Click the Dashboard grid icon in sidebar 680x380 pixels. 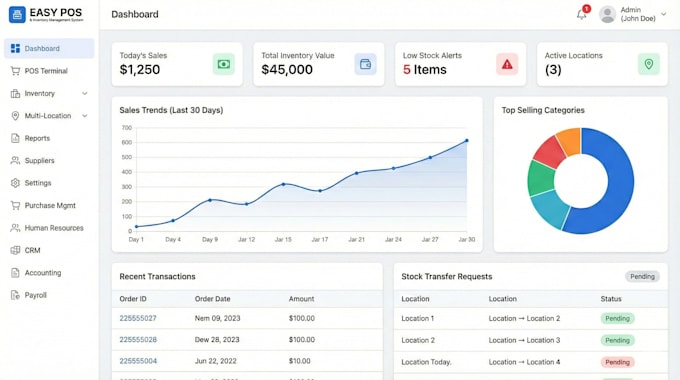(x=15, y=48)
